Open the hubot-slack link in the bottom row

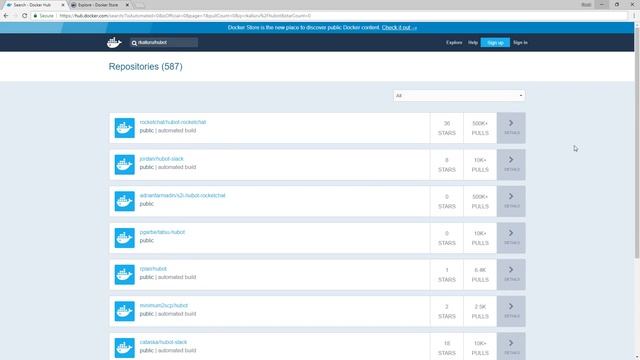click(163, 342)
